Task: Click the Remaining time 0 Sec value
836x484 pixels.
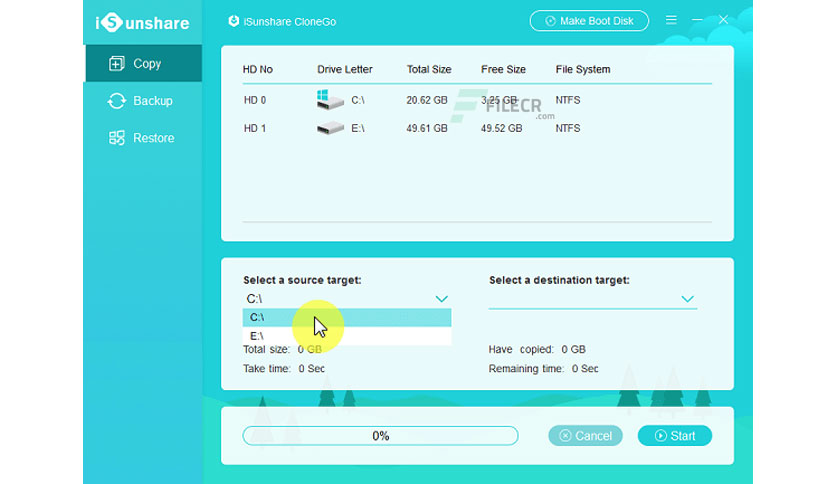Action: click(585, 369)
